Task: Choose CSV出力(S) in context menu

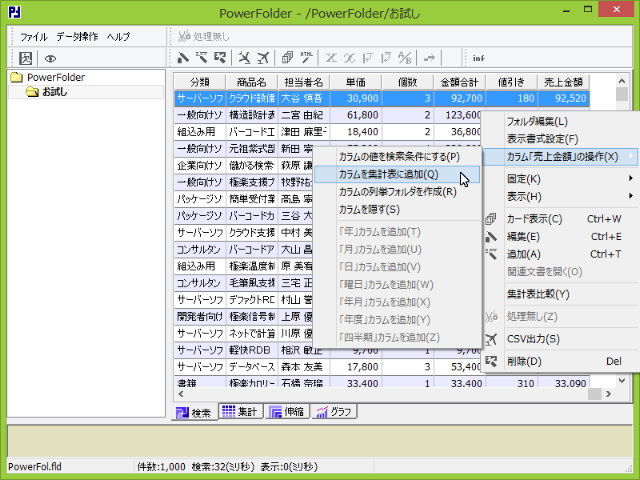Action: [x=561, y=339]
